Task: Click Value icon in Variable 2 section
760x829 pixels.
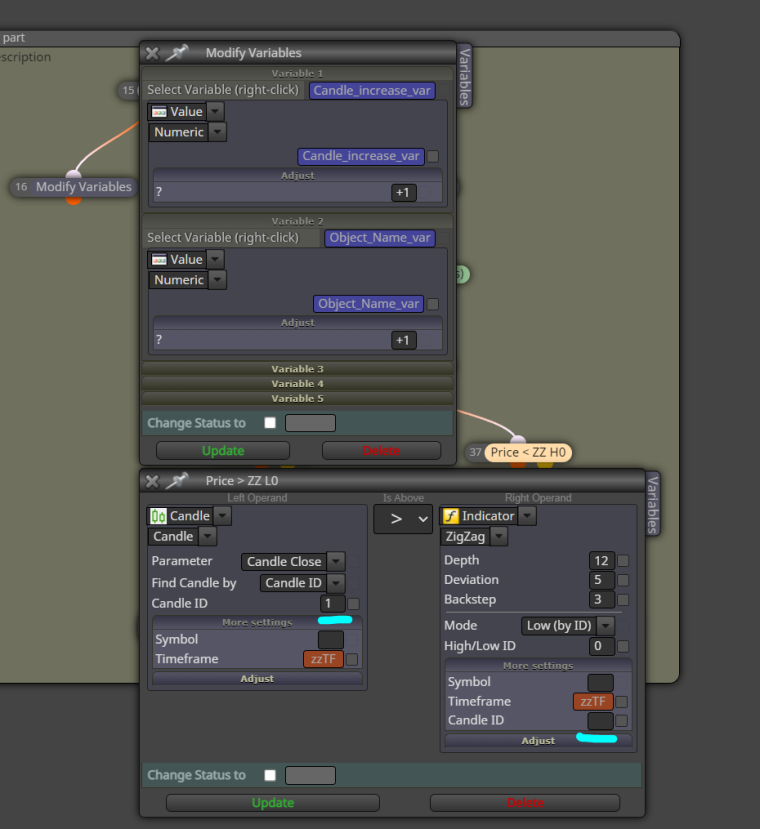Action: click(x=159, y=260)
